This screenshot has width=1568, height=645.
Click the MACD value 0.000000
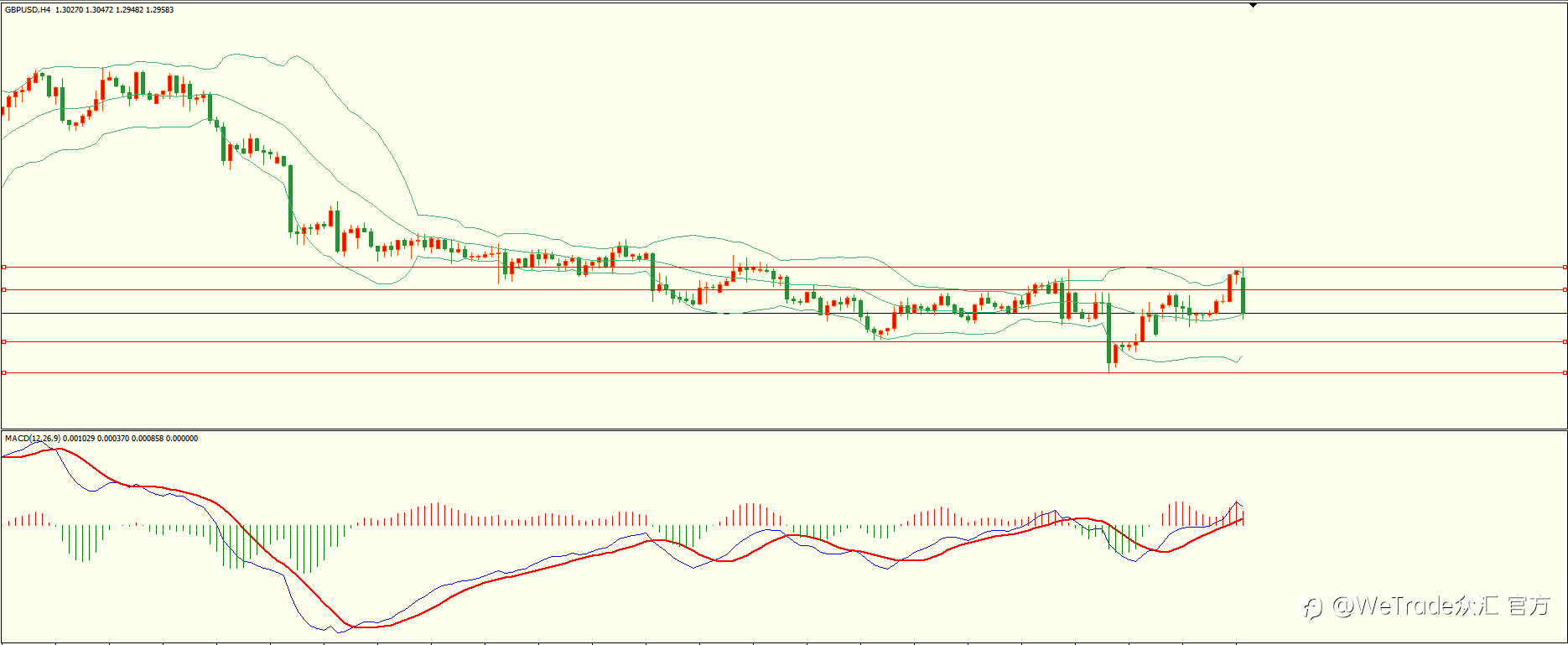(x=182, y=439)
